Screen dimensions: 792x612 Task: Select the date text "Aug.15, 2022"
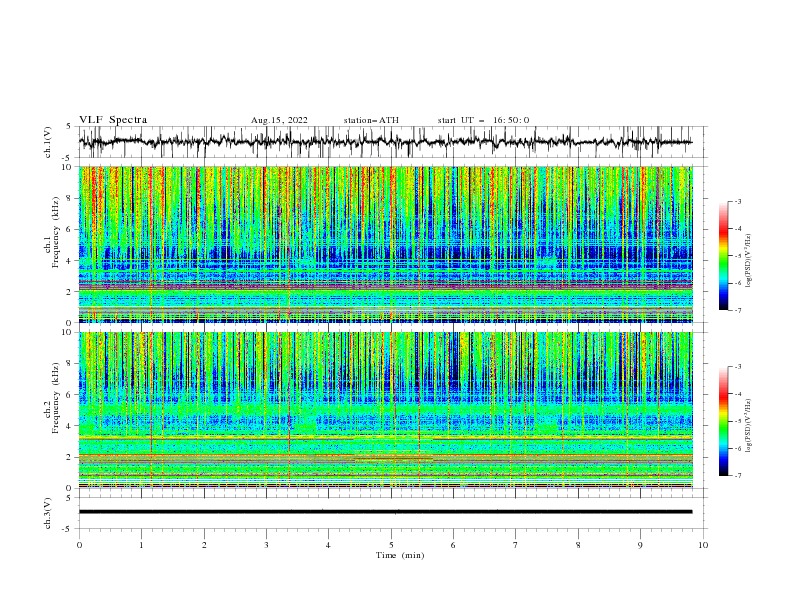point(279,120)
